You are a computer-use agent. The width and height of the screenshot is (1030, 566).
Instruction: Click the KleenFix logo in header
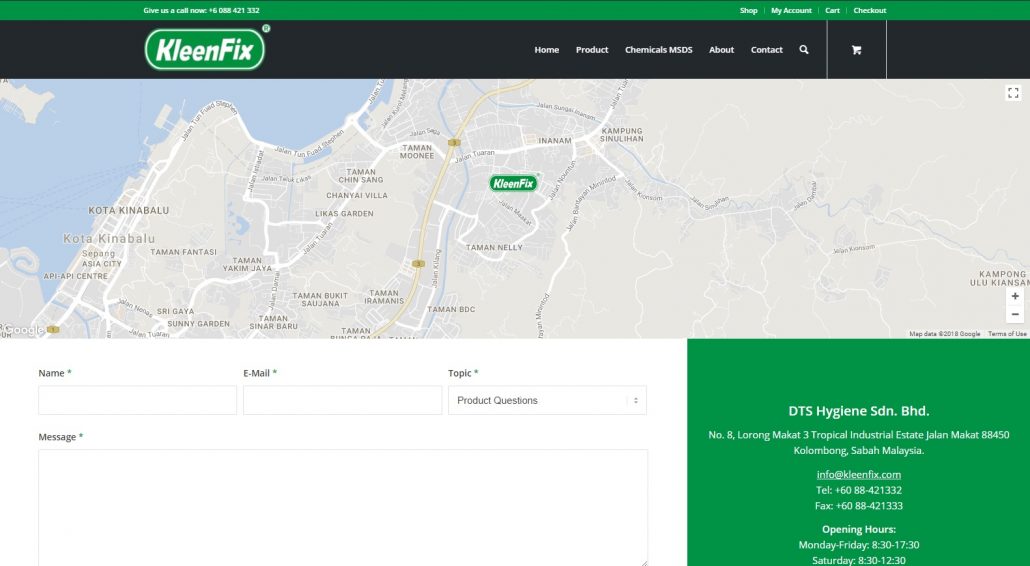pyautogui.click(x=205, y=49)
